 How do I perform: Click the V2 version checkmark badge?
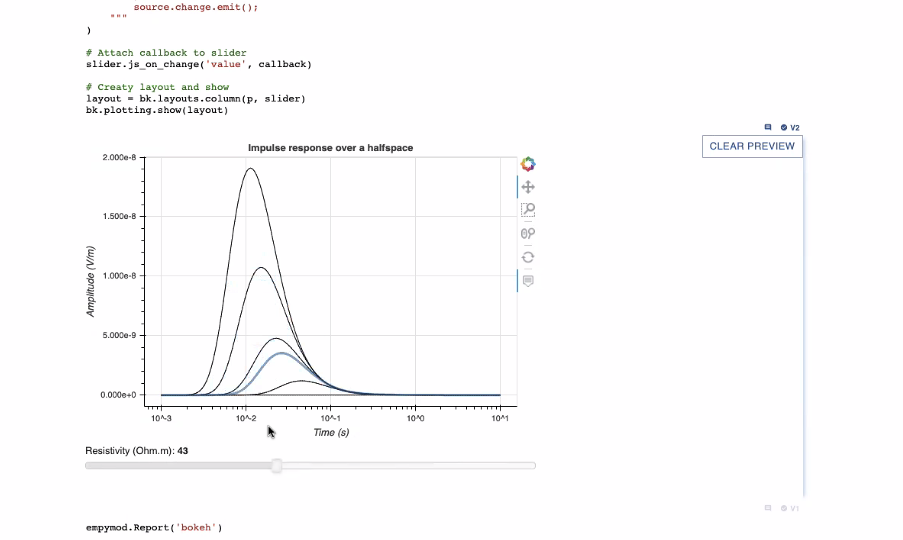790,128
